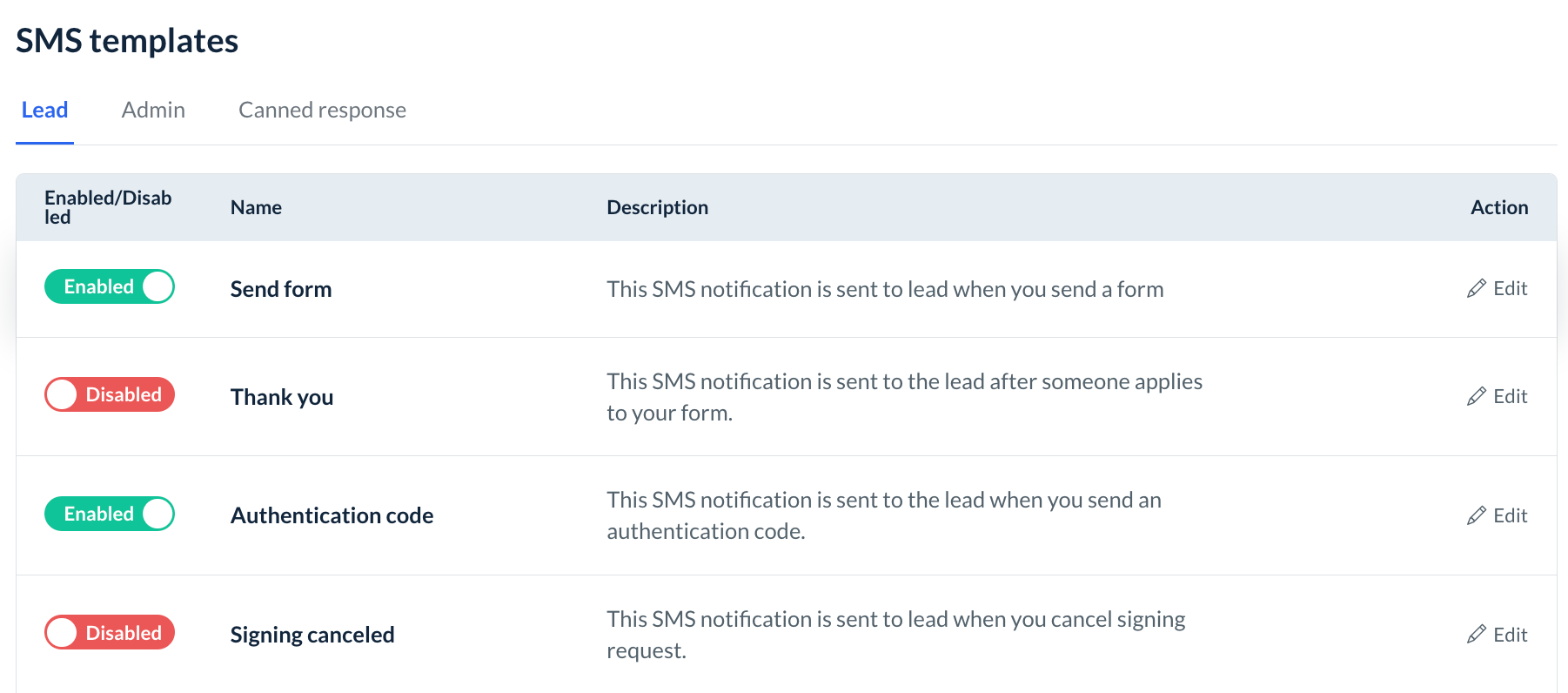This screenshot has height=693, width=1568.
Task: Click pencil icon for Thank you row
Action: tap(1476, 397)
